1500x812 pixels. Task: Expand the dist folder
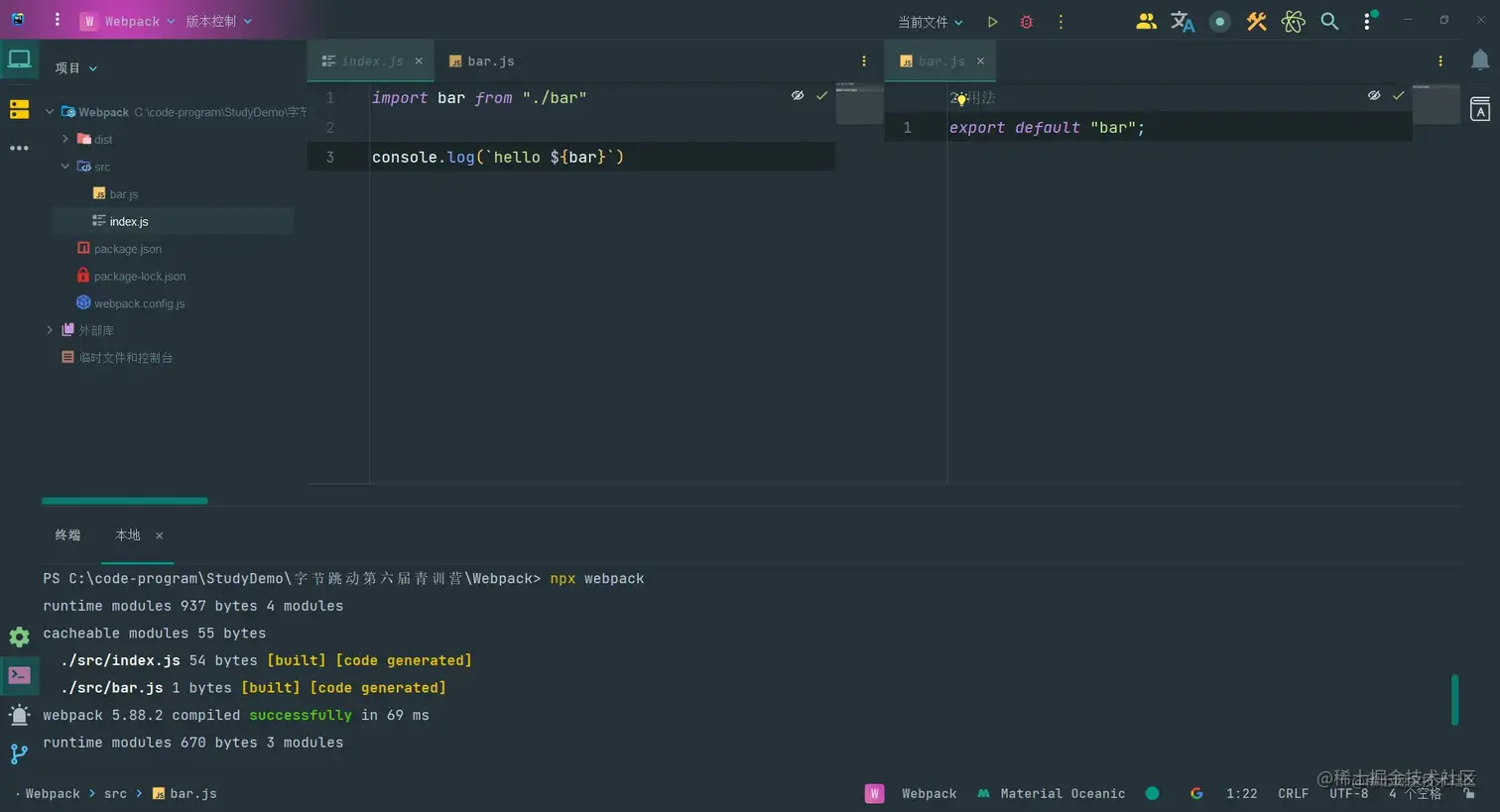tap(65, 139)
